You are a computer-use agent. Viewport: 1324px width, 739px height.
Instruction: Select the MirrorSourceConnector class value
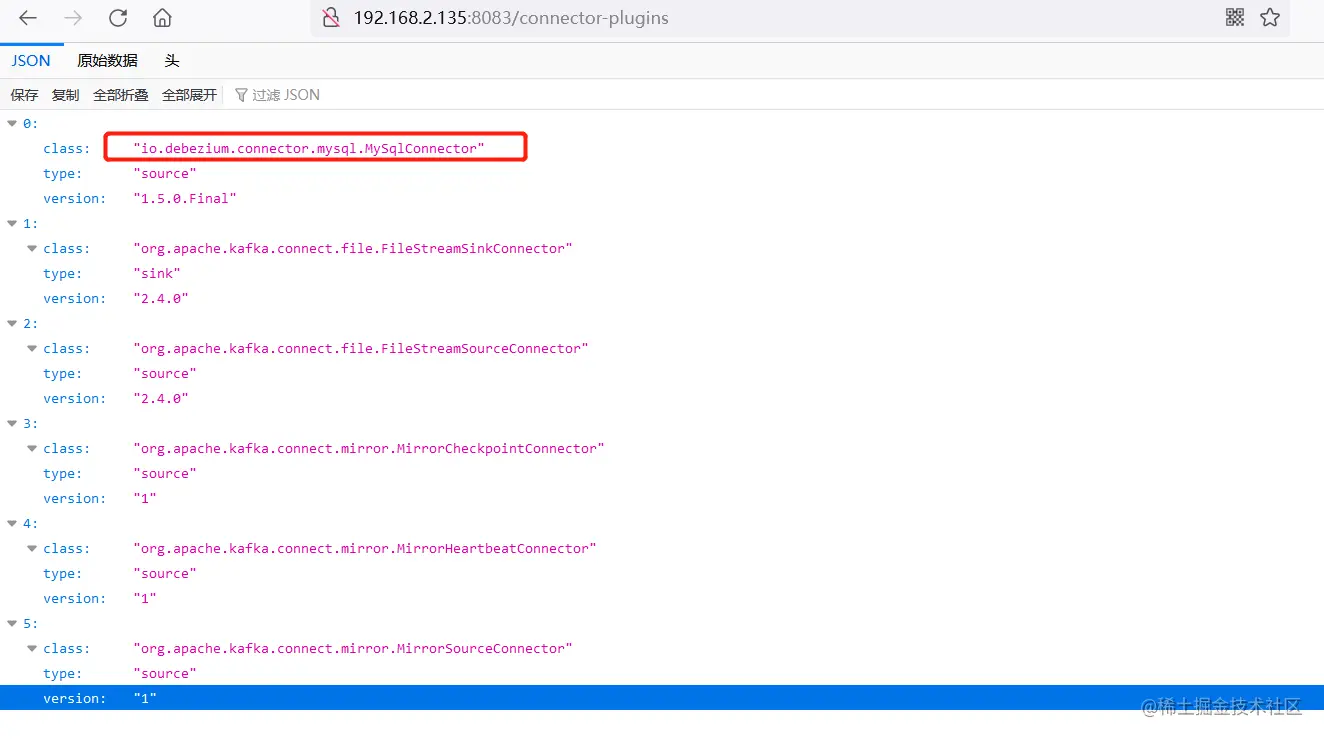click(353, 648)
